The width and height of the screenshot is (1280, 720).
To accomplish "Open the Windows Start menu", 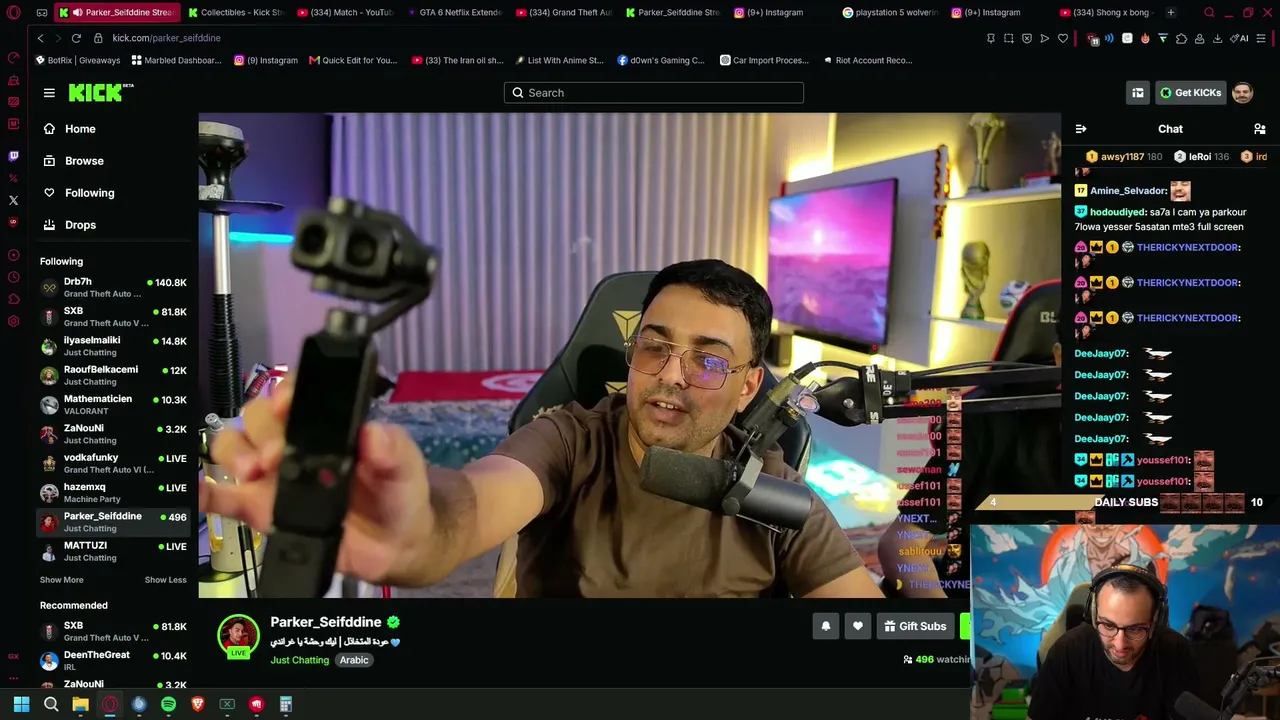I will click(x=21, y=704).
